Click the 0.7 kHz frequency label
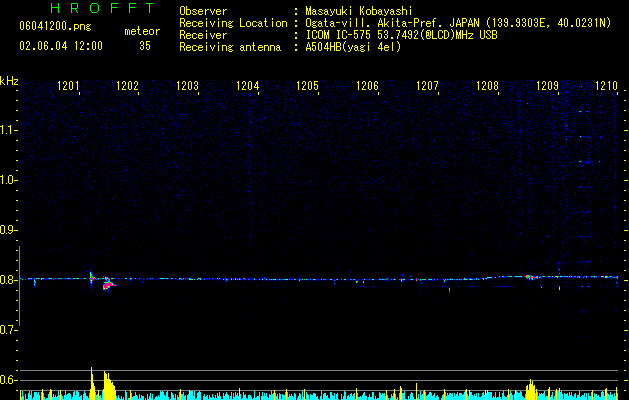 click(9, 330)
